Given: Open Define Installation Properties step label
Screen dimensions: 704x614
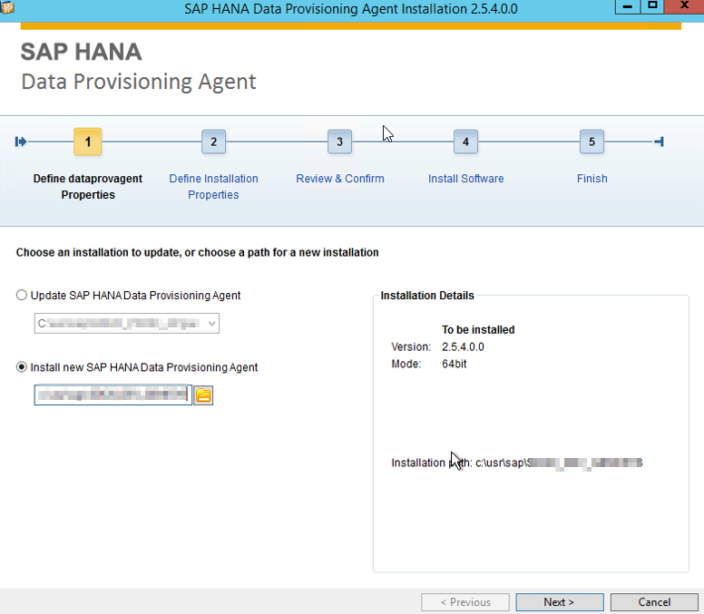Looking at the screenshot, I should tap(213, 187).
